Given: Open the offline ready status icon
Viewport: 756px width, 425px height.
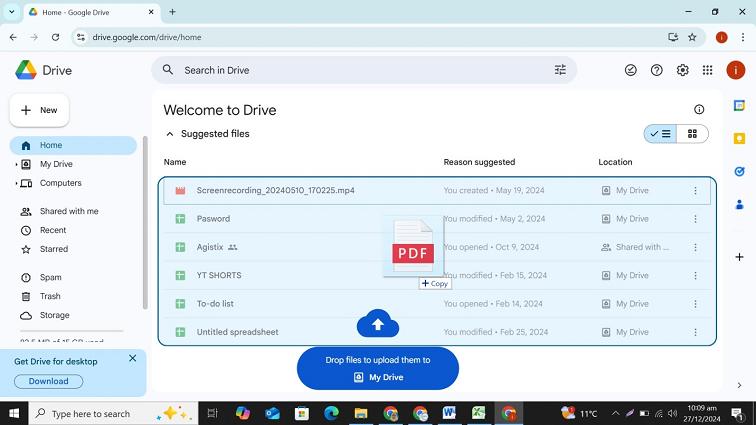Looking at the screenshot, I should (631, 70).
